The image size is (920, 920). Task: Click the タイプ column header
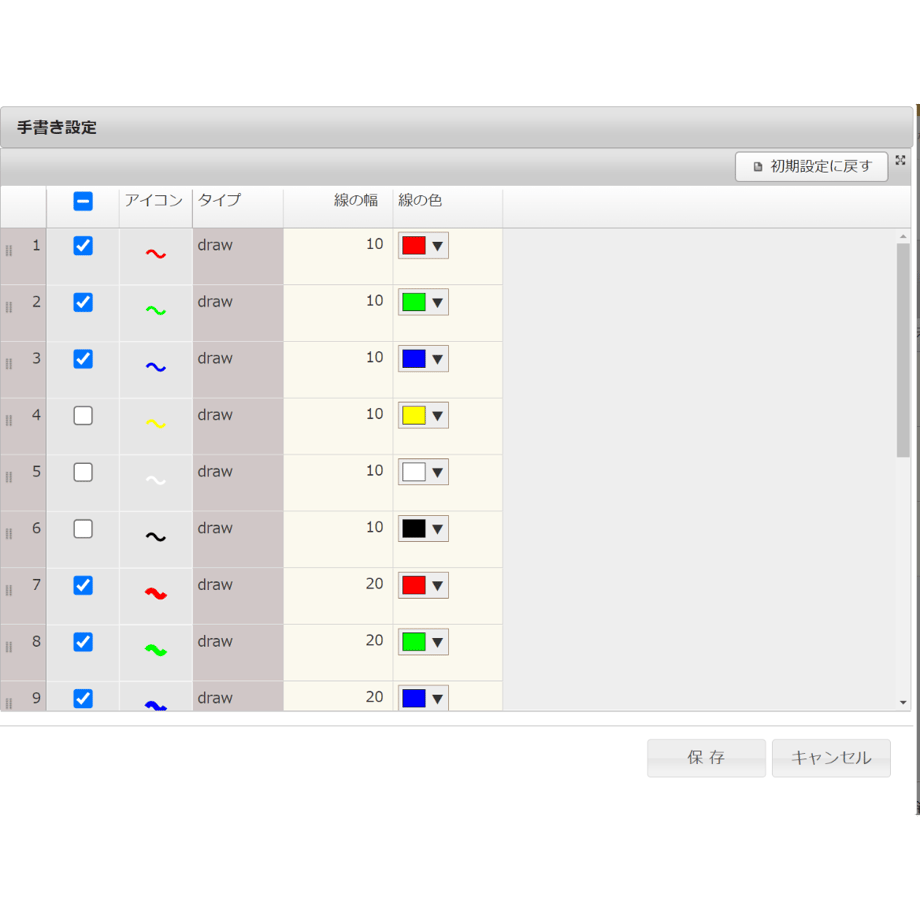238,207
